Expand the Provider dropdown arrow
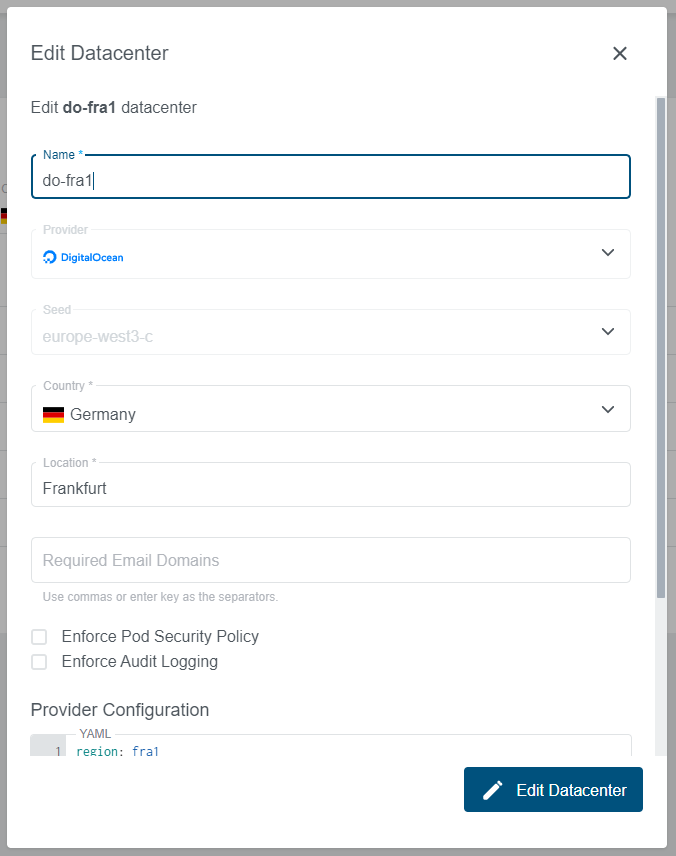Screen dimensions: 676x856 608,253
